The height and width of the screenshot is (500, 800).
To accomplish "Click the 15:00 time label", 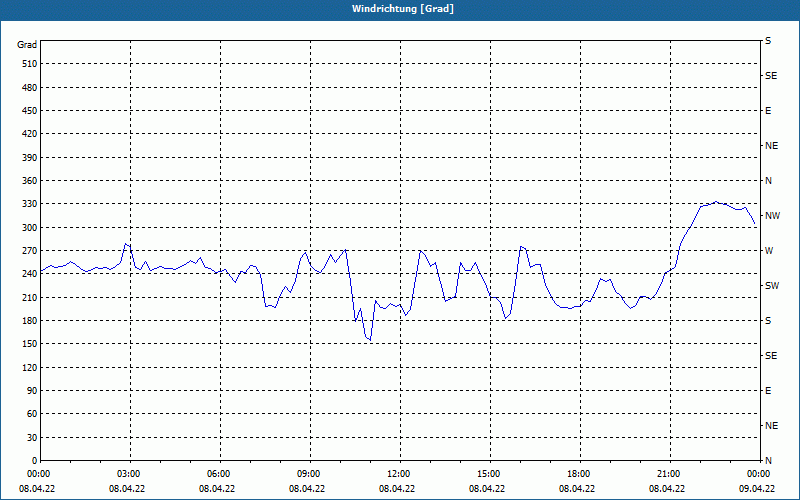I will (x=487, y=474).
